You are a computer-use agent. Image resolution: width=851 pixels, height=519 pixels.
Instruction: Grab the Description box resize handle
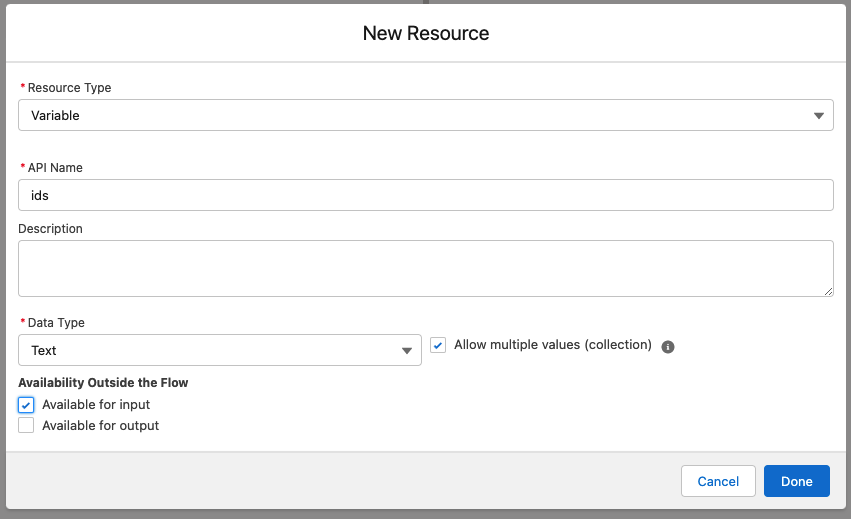[x=828, y=291]
